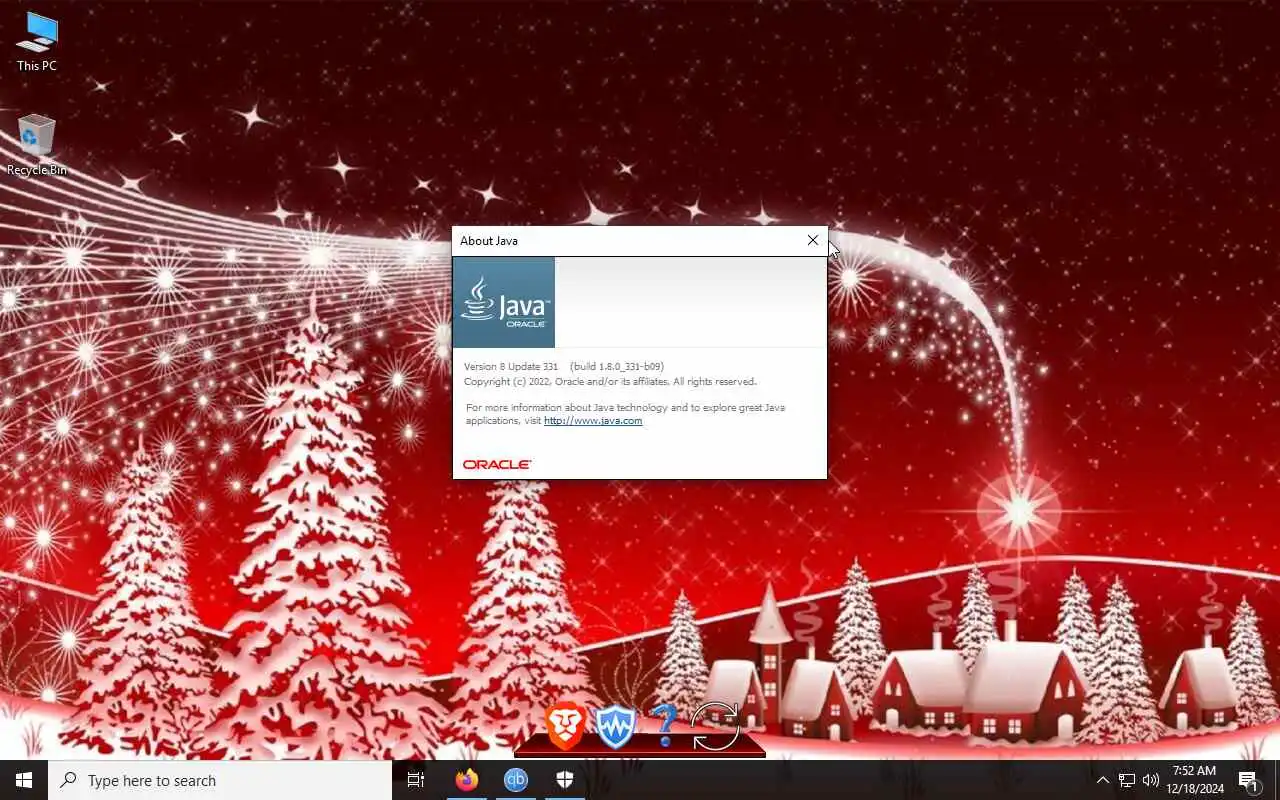Switch to Firefox on the taskbar
1280x800 pixels.
(467, 780)
